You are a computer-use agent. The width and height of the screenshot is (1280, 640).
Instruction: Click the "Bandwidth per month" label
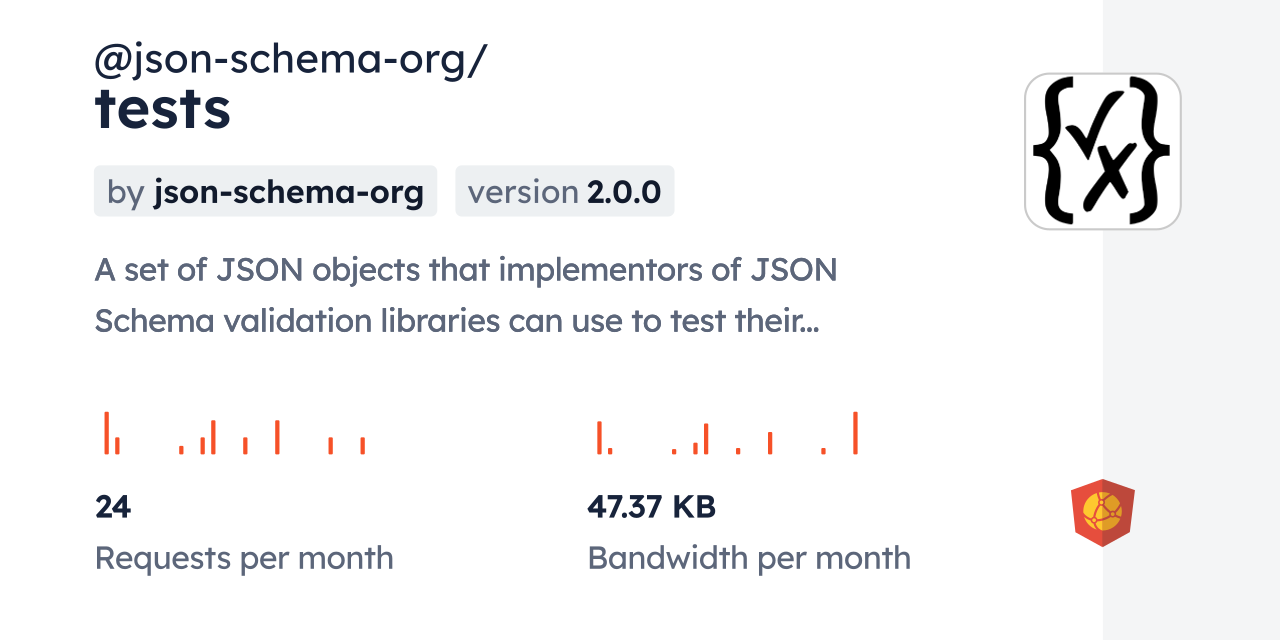[749, 558]
